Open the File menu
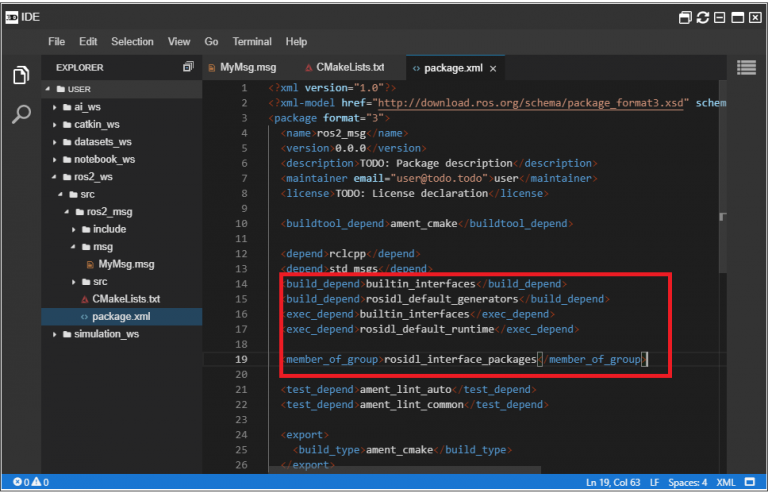768x493 pixels. pyautogui.click(x=56, y=42)
